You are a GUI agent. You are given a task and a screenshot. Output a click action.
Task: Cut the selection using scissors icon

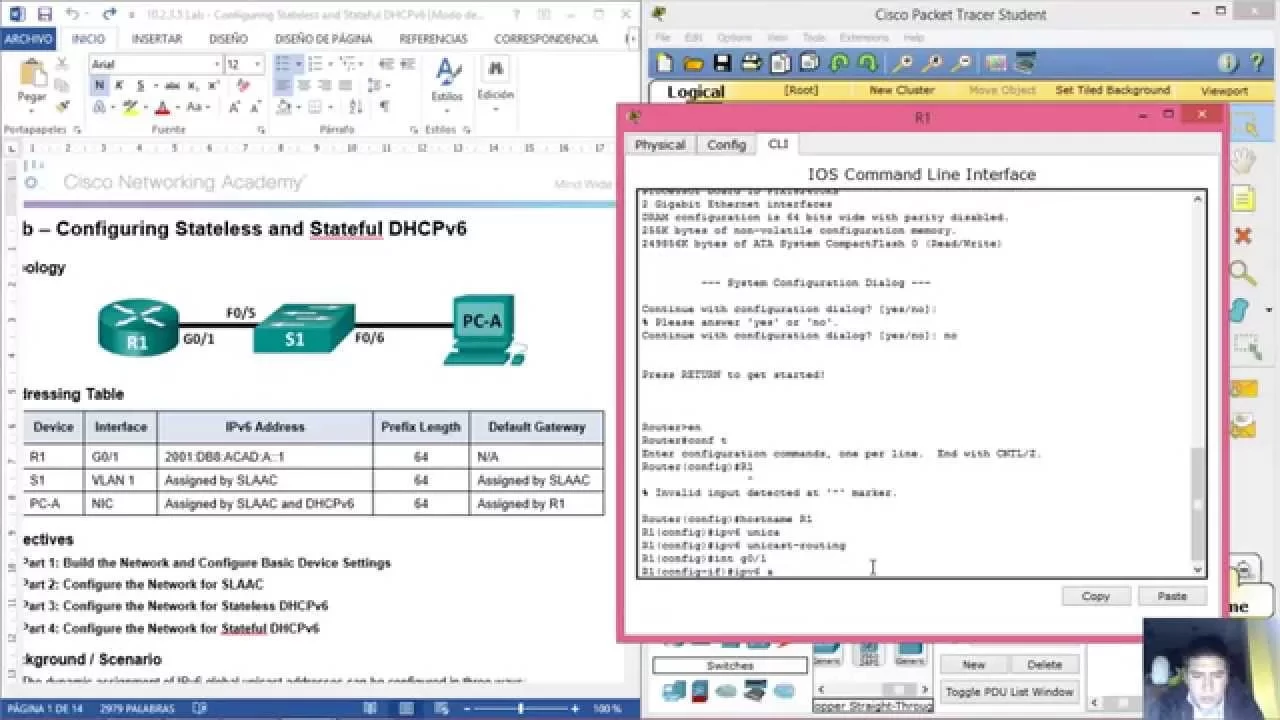63,64
